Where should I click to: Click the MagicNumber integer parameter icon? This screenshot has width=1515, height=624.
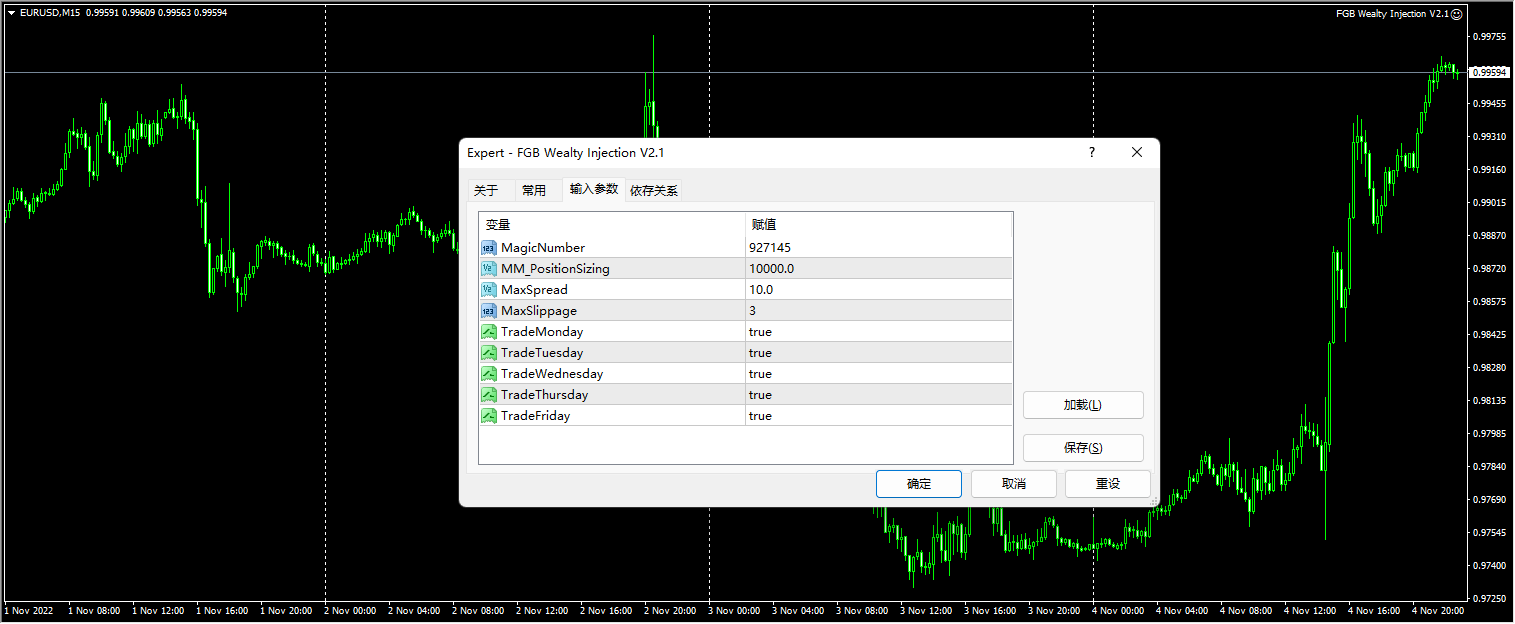pyautogui.click(x=489, y=247)
